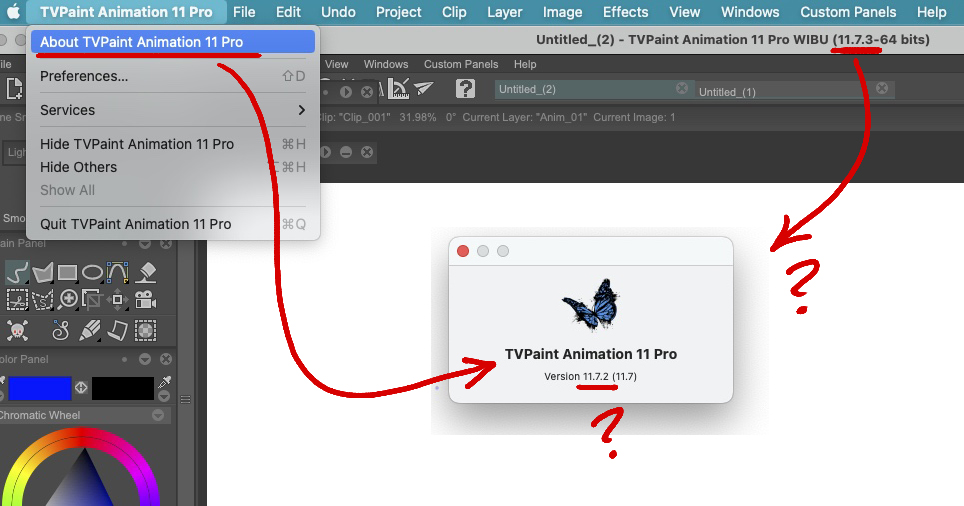
Task: Click the checkered selection transparency icon
Action: click(x=146, y=331)
